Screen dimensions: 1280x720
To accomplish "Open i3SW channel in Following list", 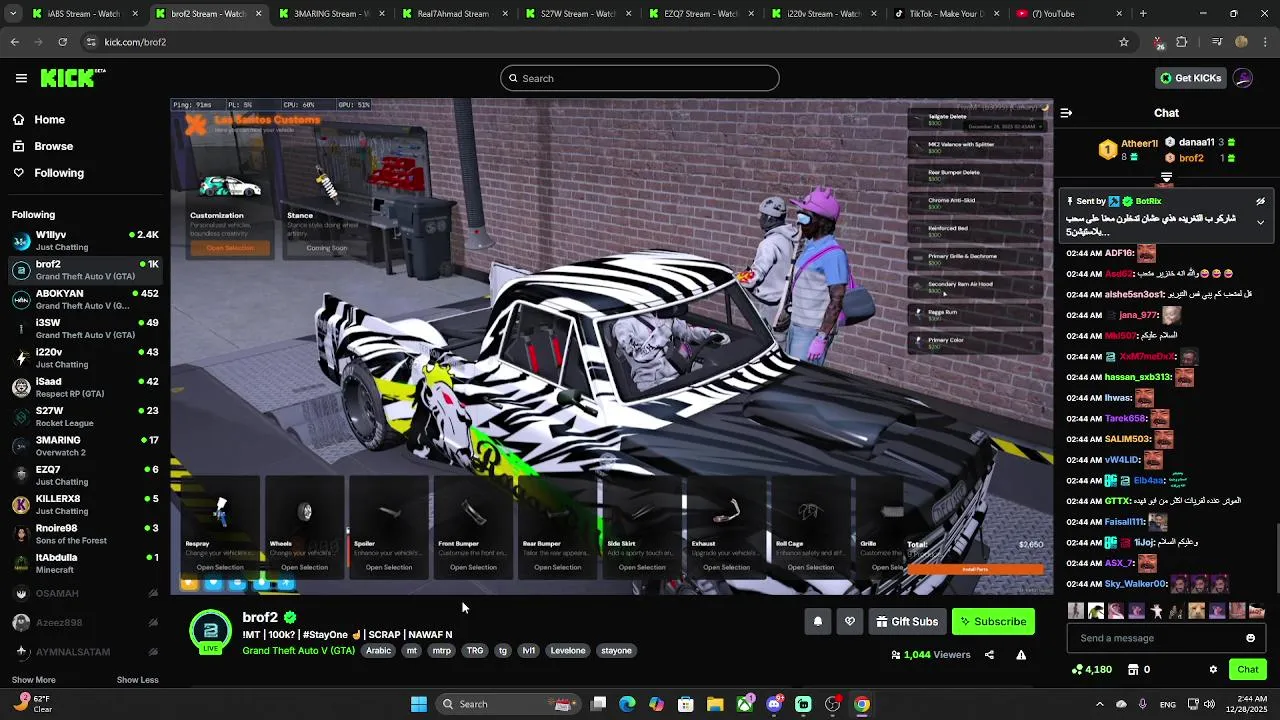I will coord(85,329).
